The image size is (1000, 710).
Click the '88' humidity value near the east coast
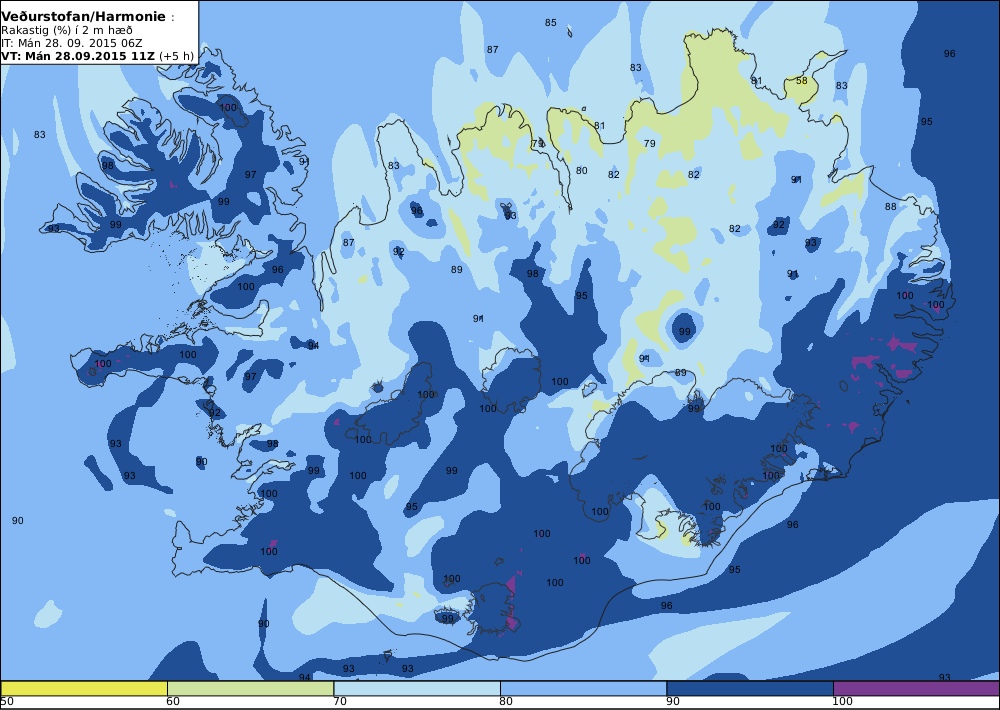[890, 206]
